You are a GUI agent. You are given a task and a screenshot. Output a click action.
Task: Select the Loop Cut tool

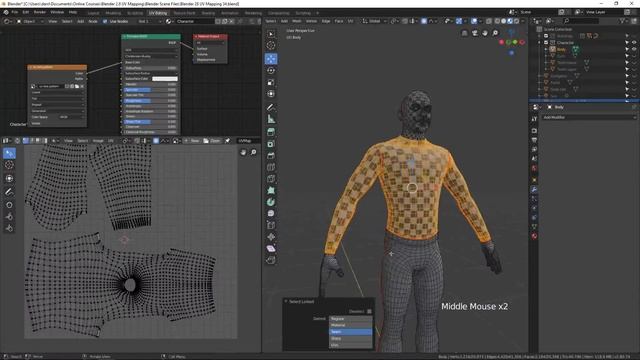click(271, 167)
